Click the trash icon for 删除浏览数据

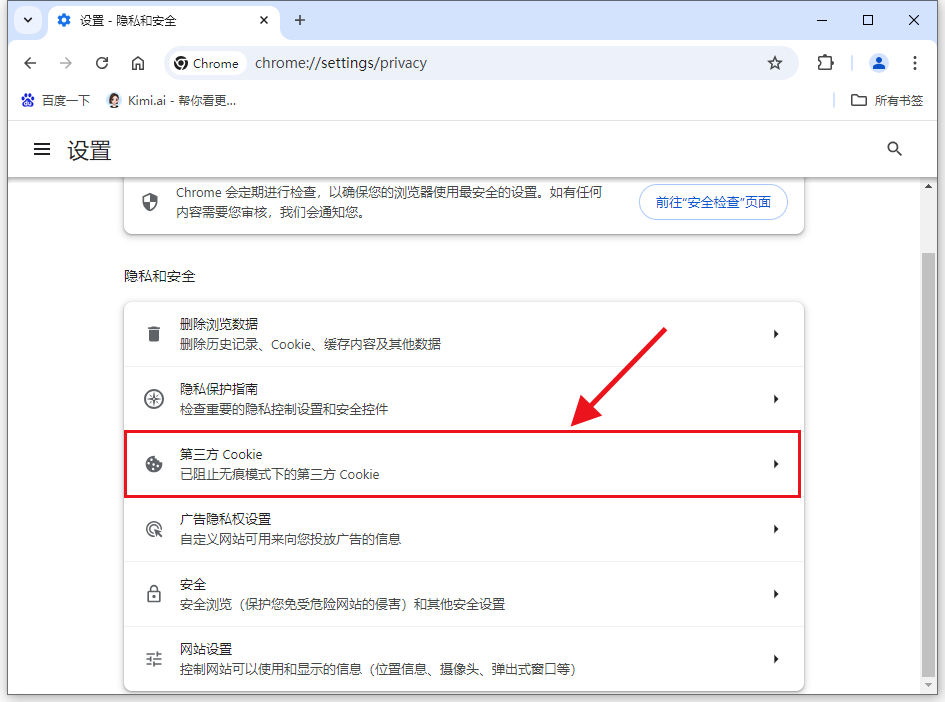(x=154, y=334)
